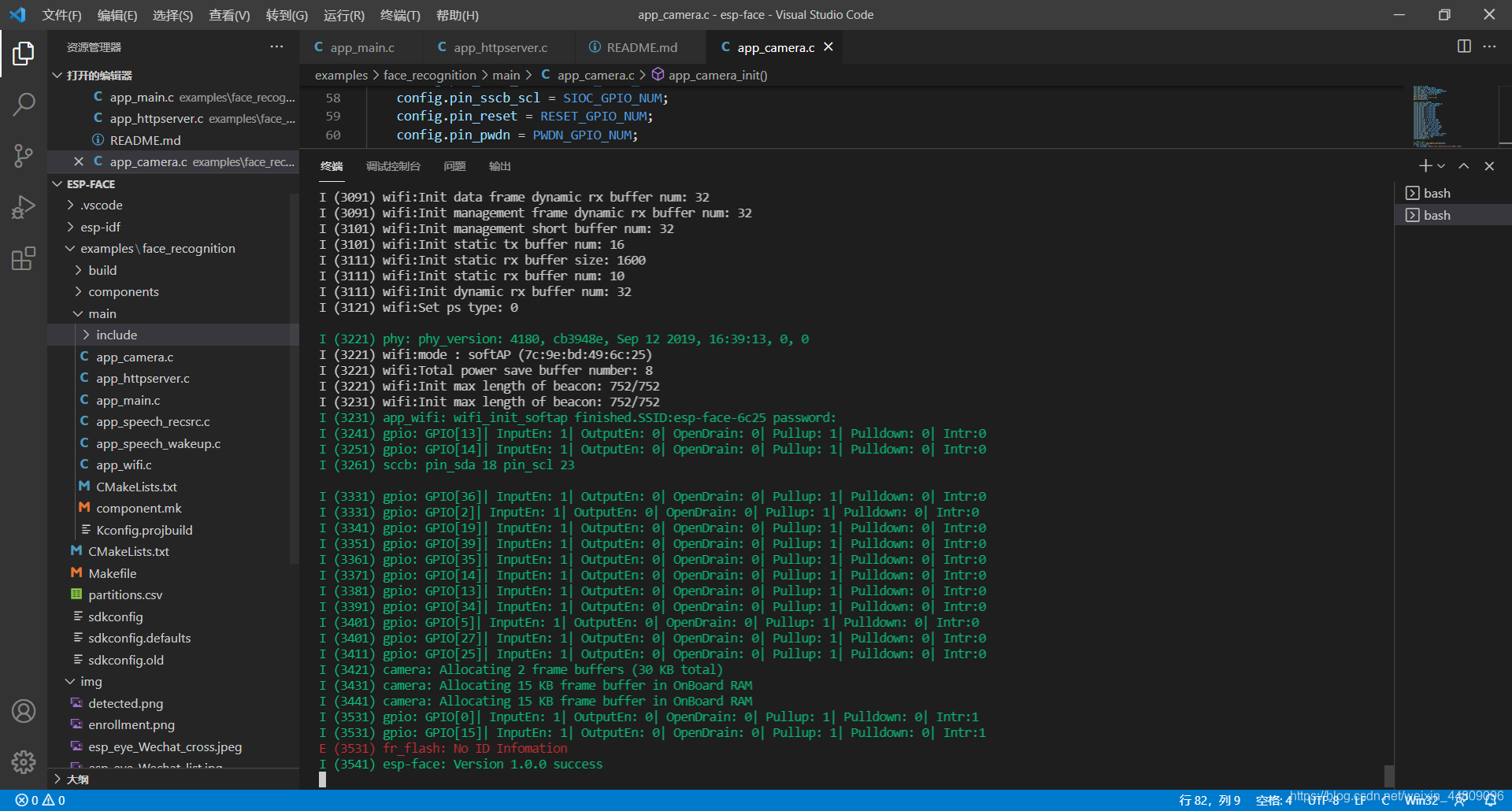Open the Search view in the activity bar
This screenshot has width=1512, height=811.
pos(24,104)
